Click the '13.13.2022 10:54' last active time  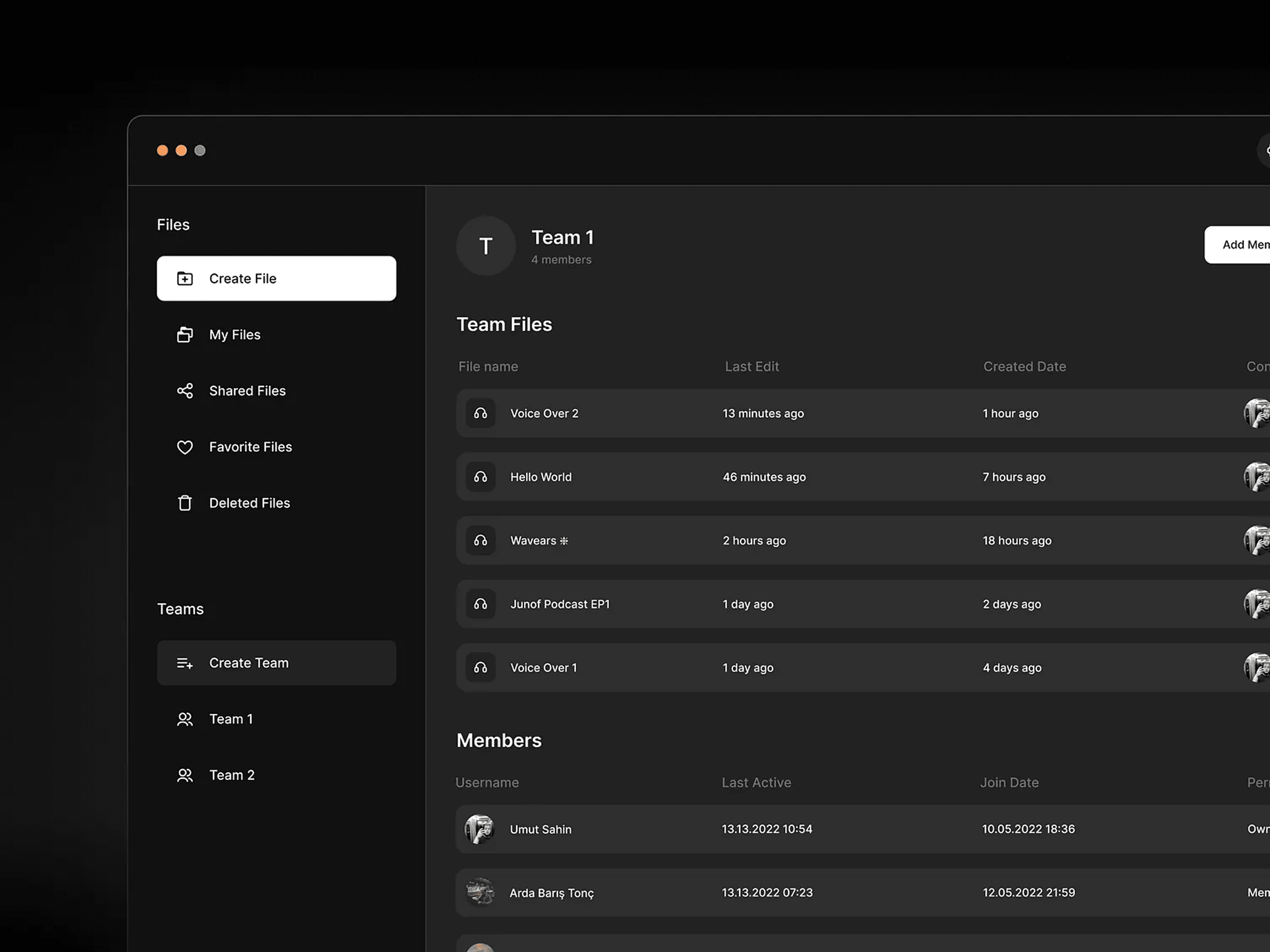click(x=767, y=829)
